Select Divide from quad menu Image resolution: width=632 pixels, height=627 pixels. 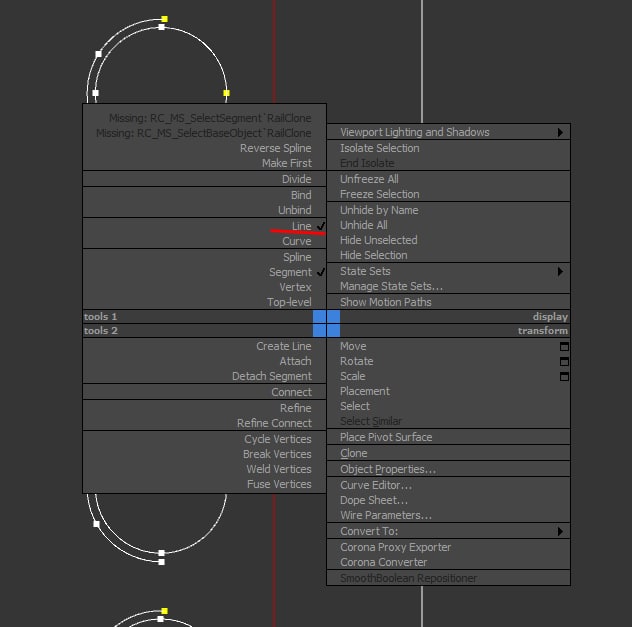(x=296, y=179)
